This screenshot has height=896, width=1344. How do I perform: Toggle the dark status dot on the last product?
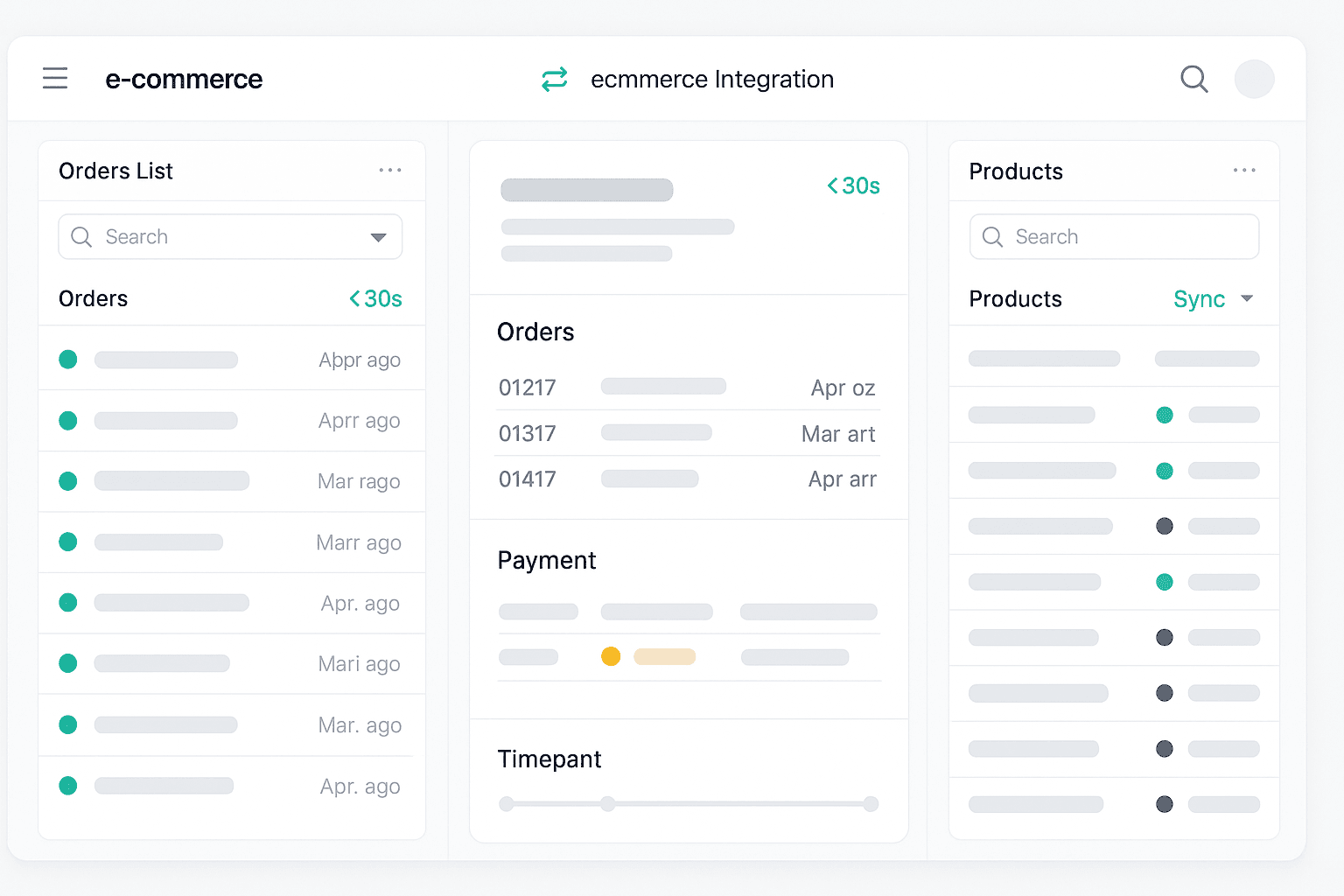(x=1165, y=803)
